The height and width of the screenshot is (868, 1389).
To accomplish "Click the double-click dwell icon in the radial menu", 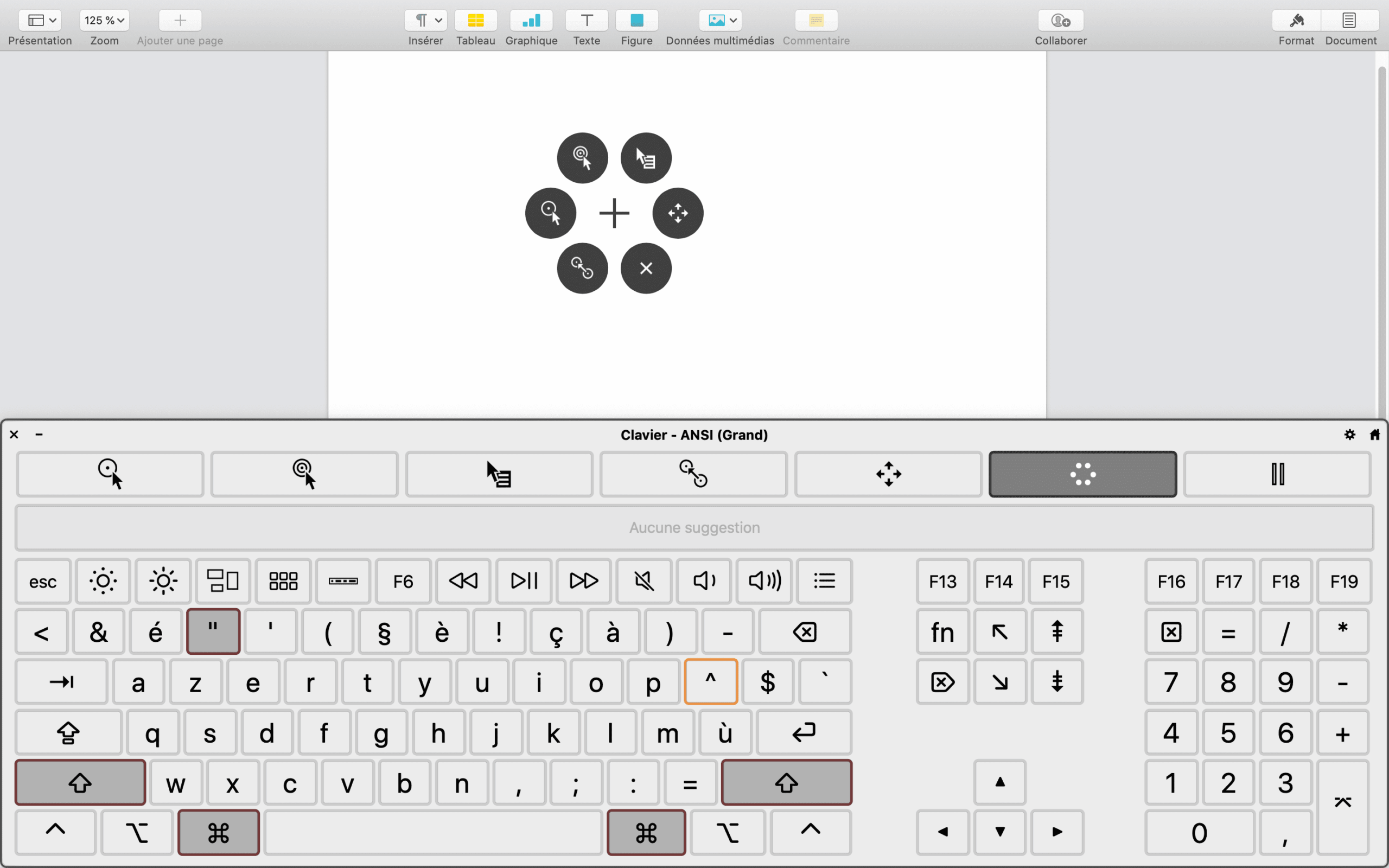I will pos(582,158).
